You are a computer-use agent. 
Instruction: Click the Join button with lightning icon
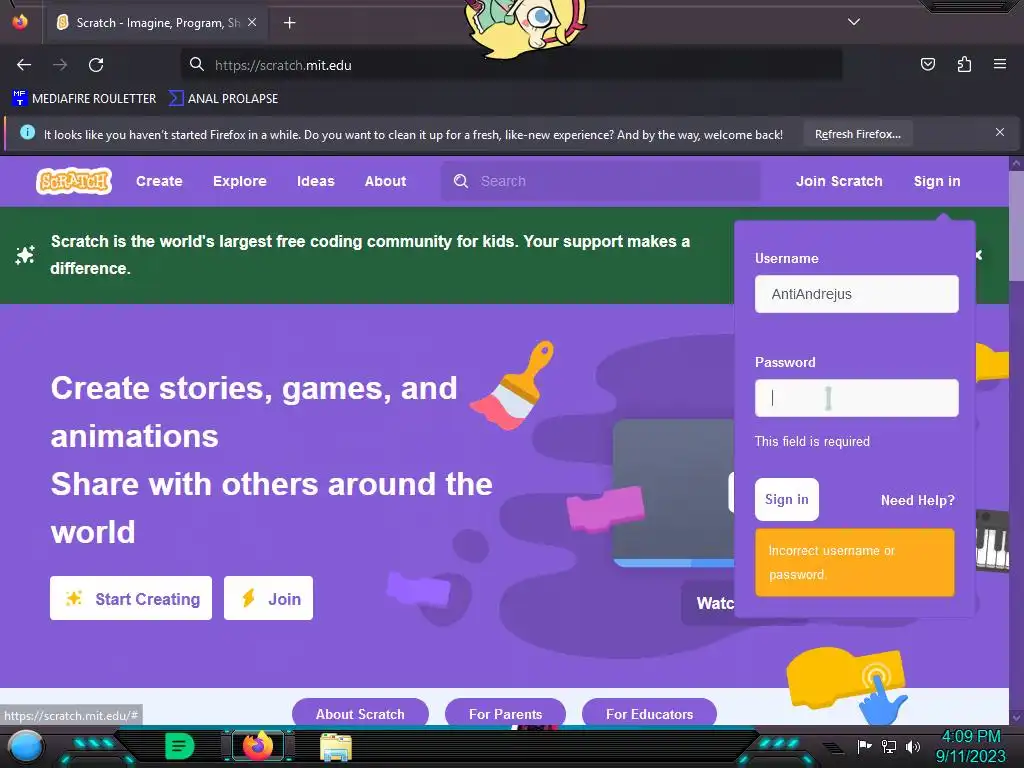268,598
